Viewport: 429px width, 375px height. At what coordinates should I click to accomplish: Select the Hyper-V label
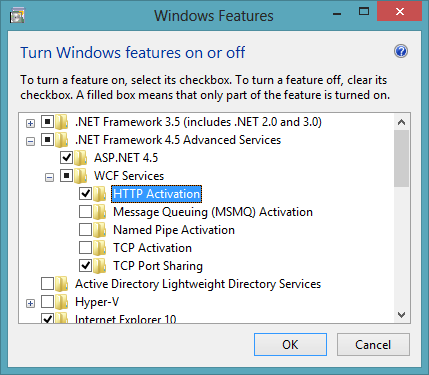coord(97,302)
